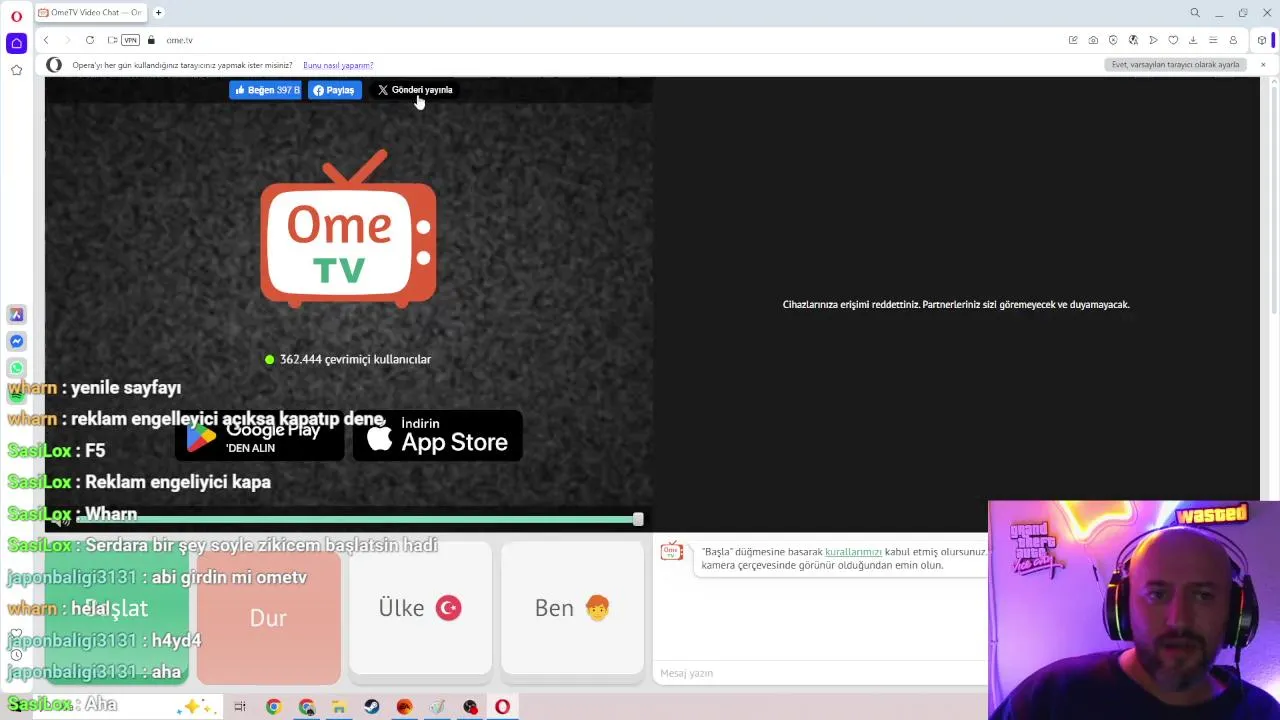Open the Google Play download badge
The image size is (1280, 720).
click(259, 437)
